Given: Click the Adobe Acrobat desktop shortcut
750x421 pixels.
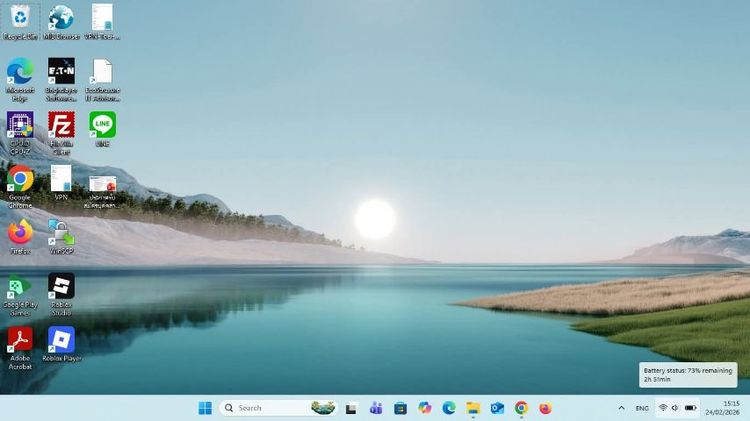Looking at the screenshot, I should (x=20, y=341).
